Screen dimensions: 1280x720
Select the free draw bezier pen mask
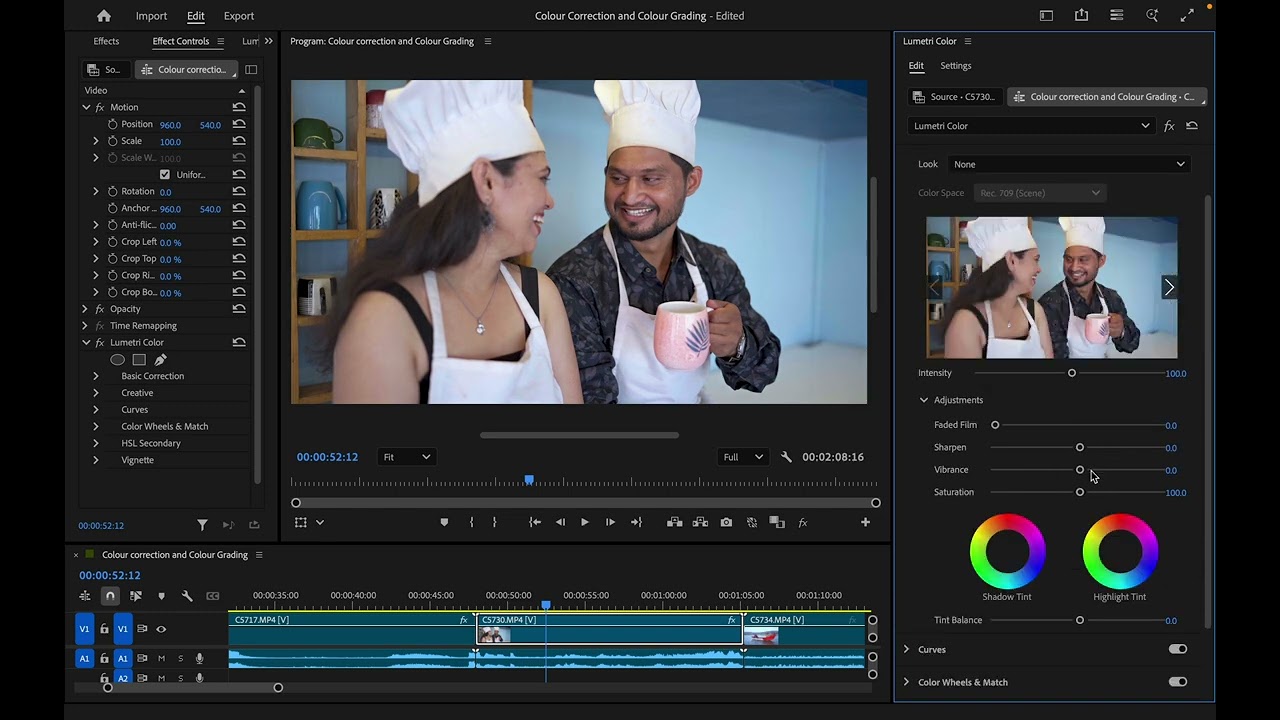pyautogui.click(x=160, y=360)
